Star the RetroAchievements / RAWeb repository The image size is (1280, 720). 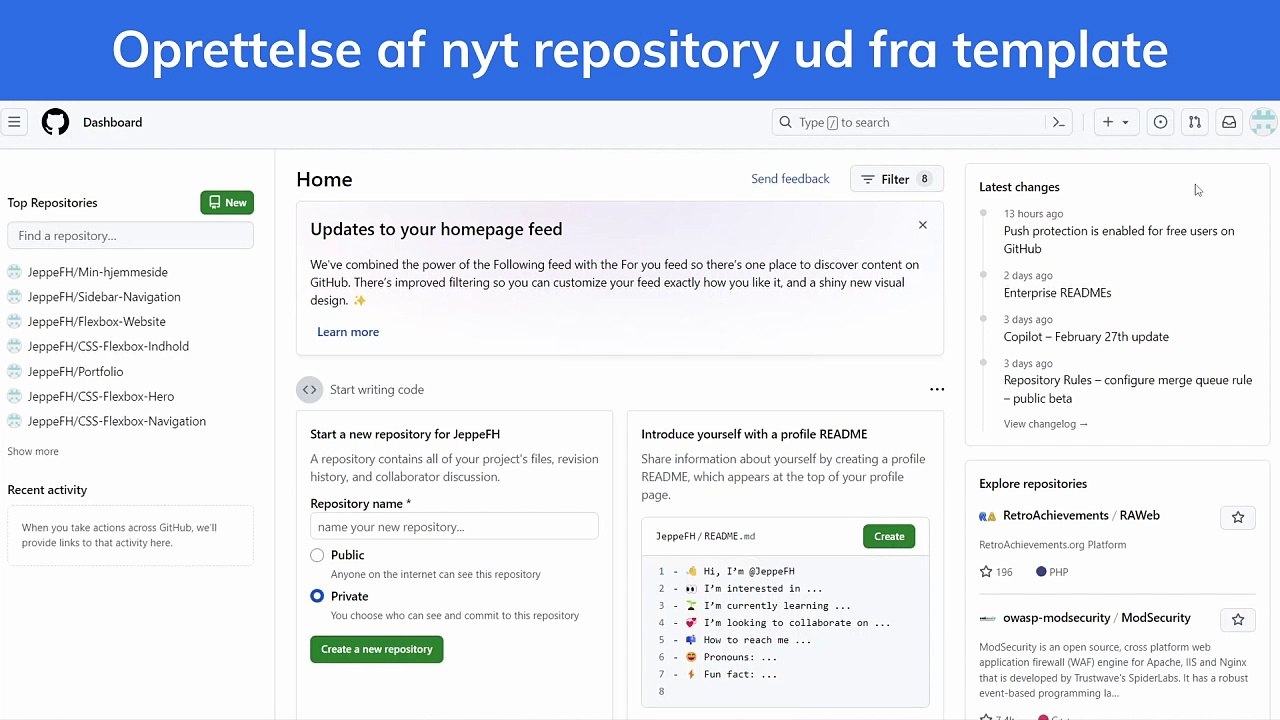(1238, 517)
